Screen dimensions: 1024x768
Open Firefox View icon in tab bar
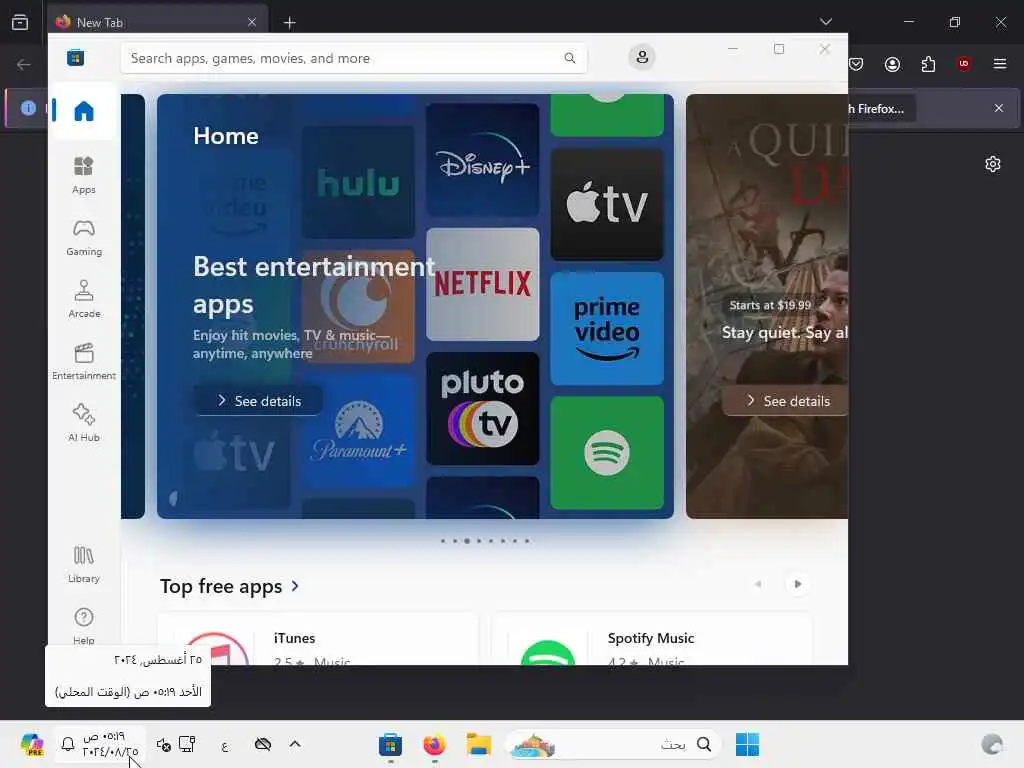[20, 22]
